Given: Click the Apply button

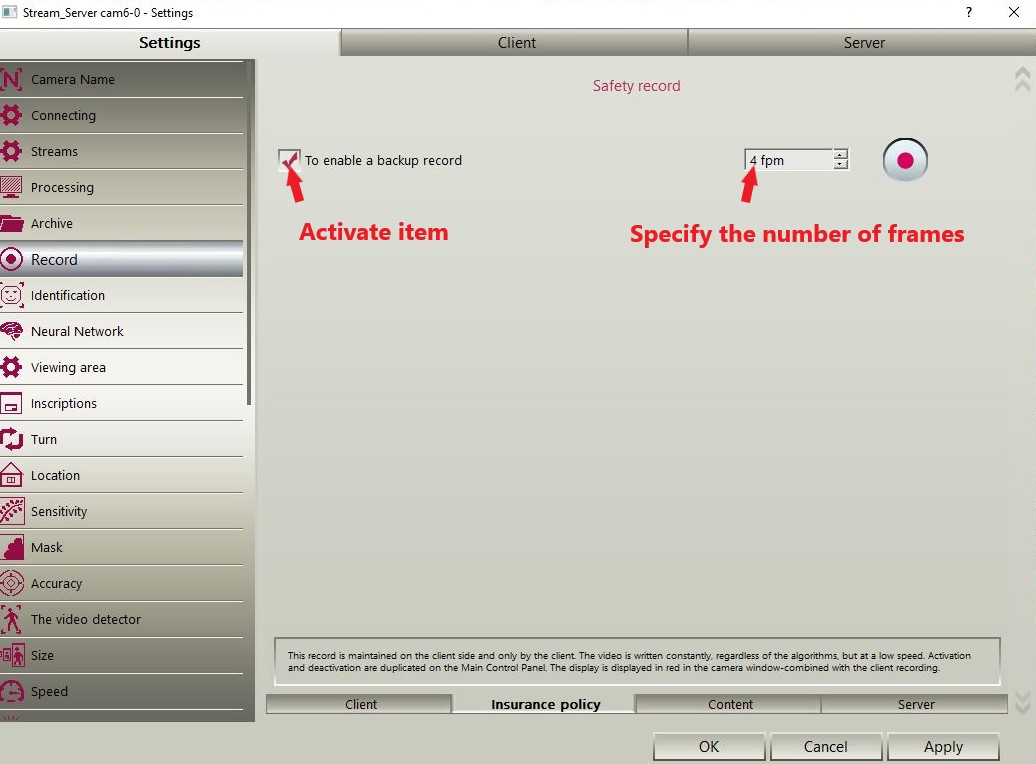Looking at the screenshot, I should (x=943, y=747).
